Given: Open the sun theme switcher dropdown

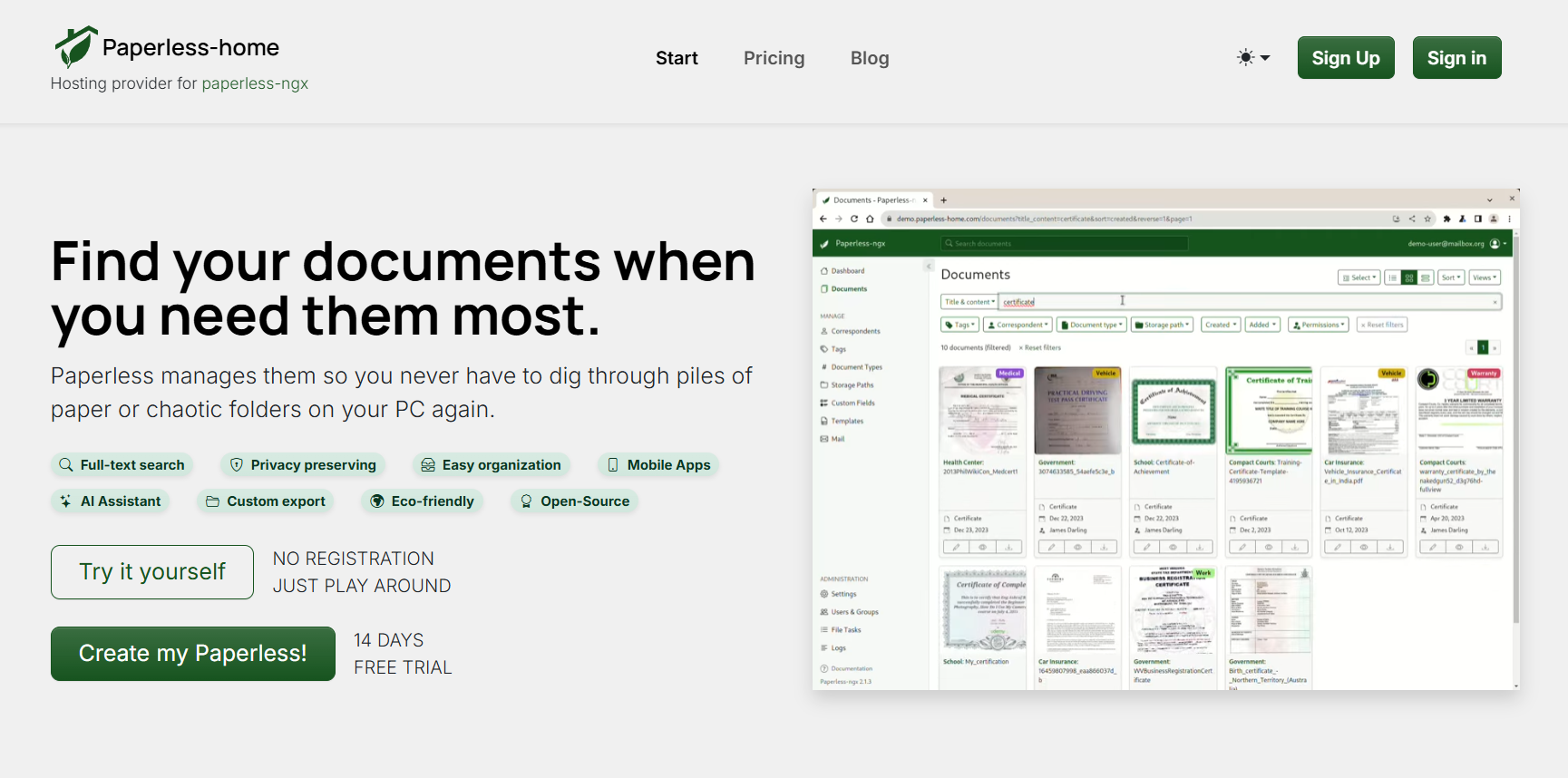Looking at the screenshot, I should point(1253,58).
